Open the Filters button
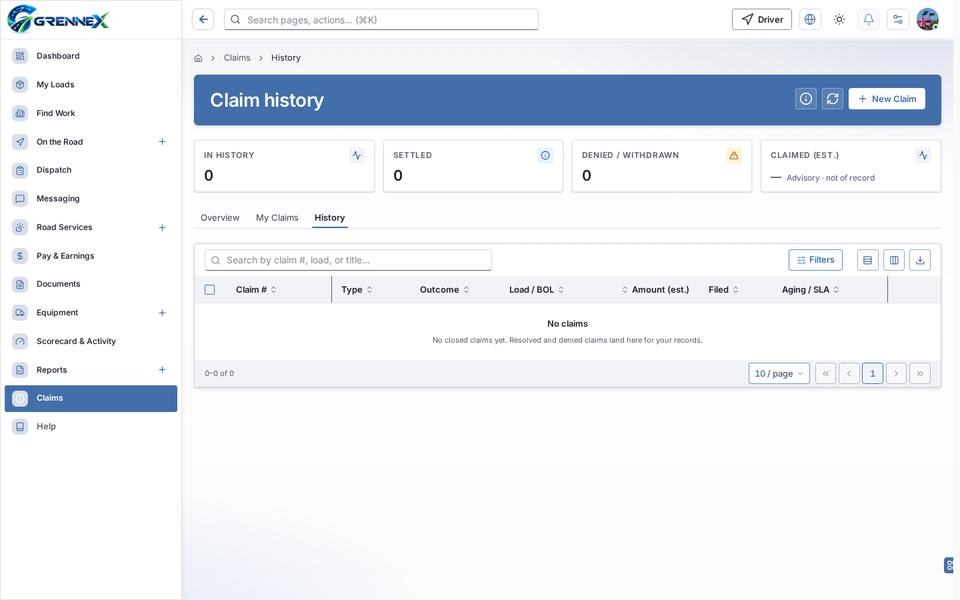 point(815,260)
